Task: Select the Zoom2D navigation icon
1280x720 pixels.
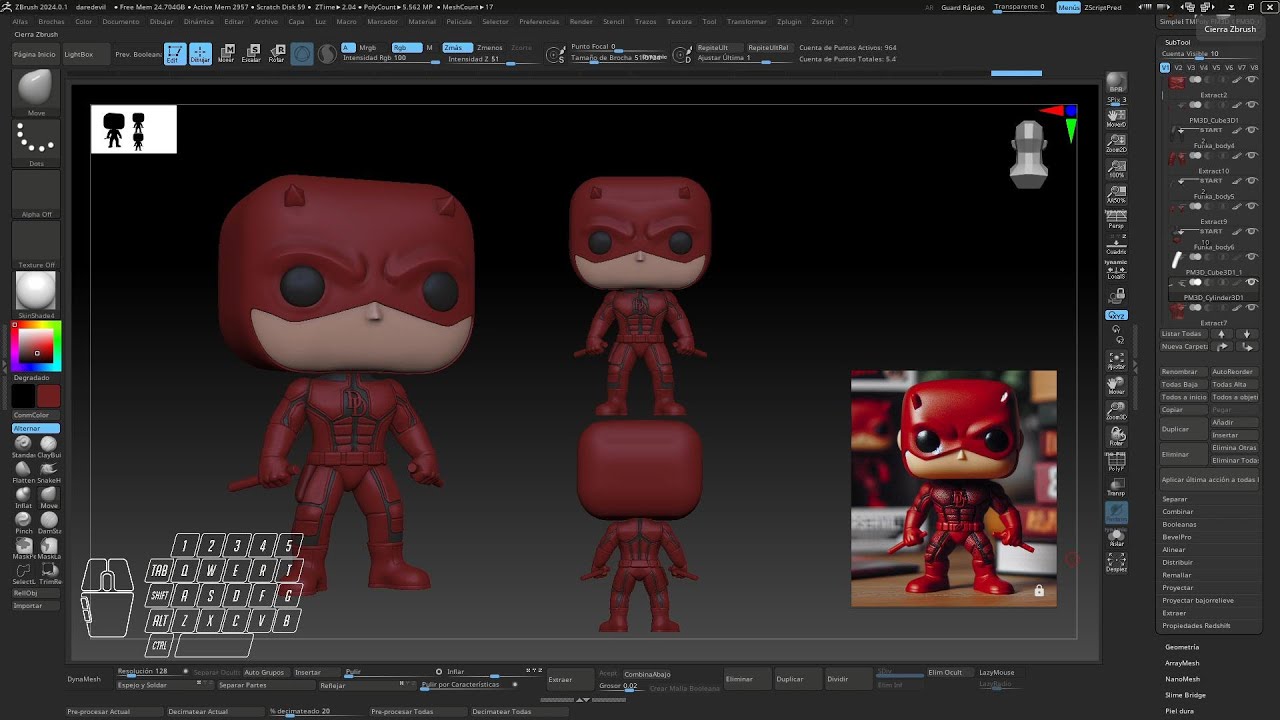Action: (1116, 143)
